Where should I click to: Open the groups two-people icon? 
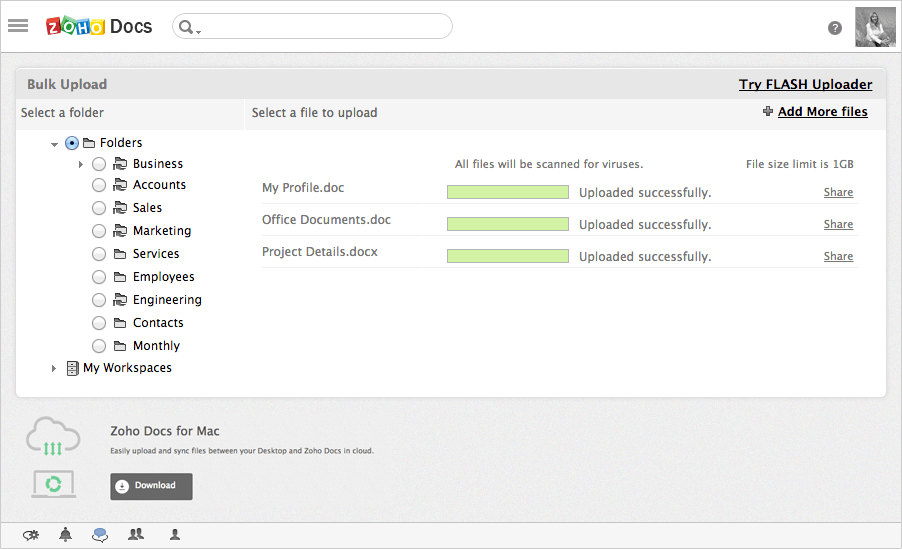pyautogui.click(x=136, y=535)
